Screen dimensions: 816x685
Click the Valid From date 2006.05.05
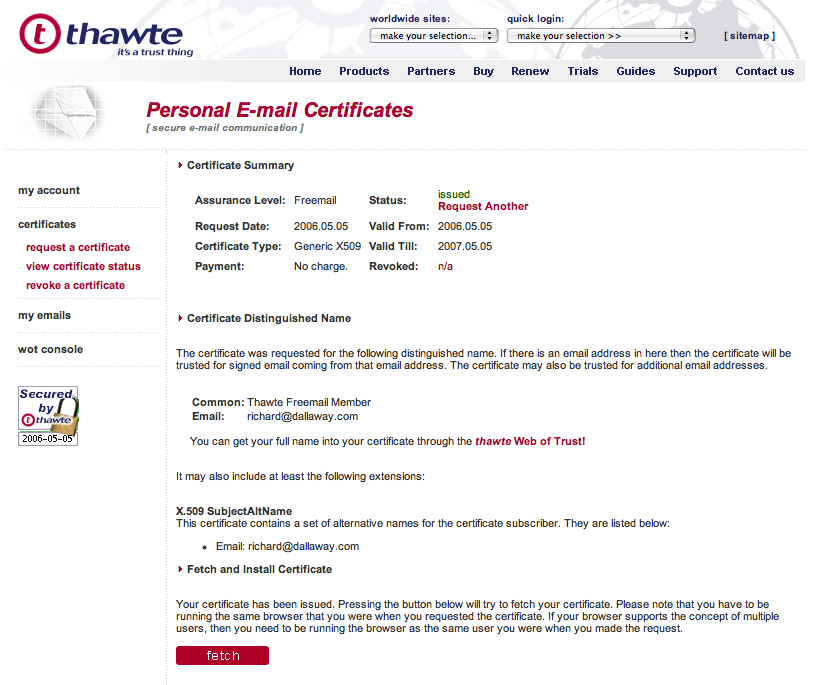point(465,226)
